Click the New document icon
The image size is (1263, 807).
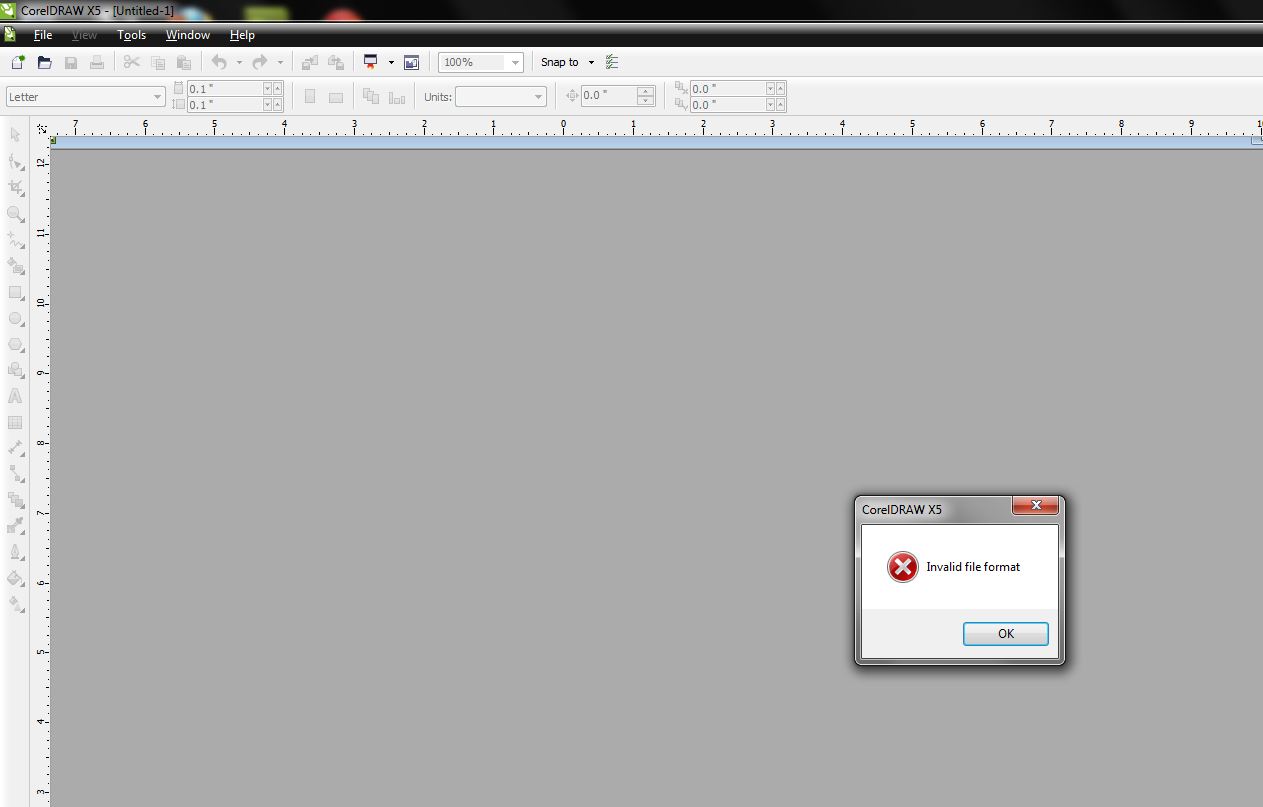[18, 62]
